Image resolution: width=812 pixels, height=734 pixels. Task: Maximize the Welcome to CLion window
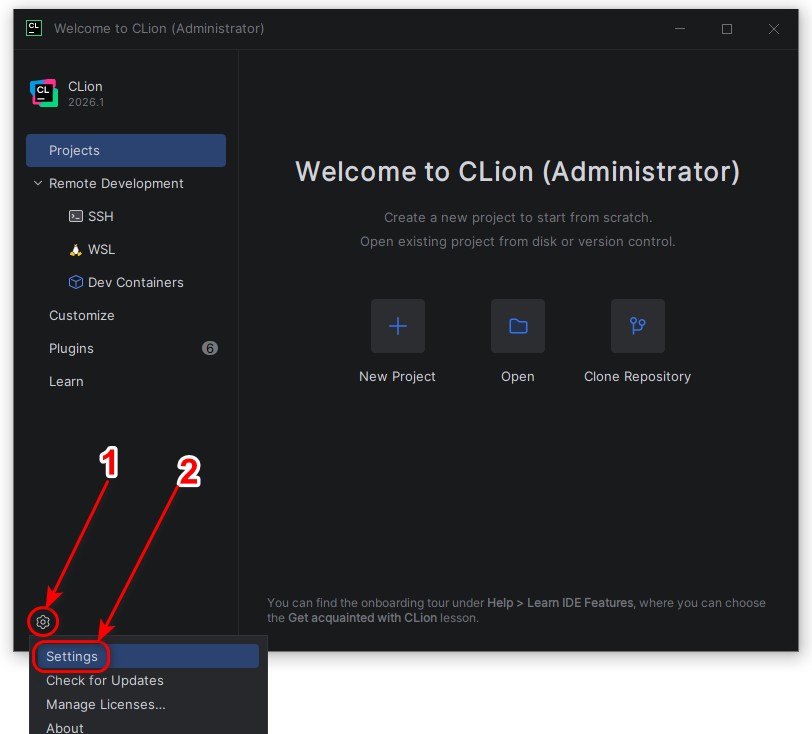point(727,29)
